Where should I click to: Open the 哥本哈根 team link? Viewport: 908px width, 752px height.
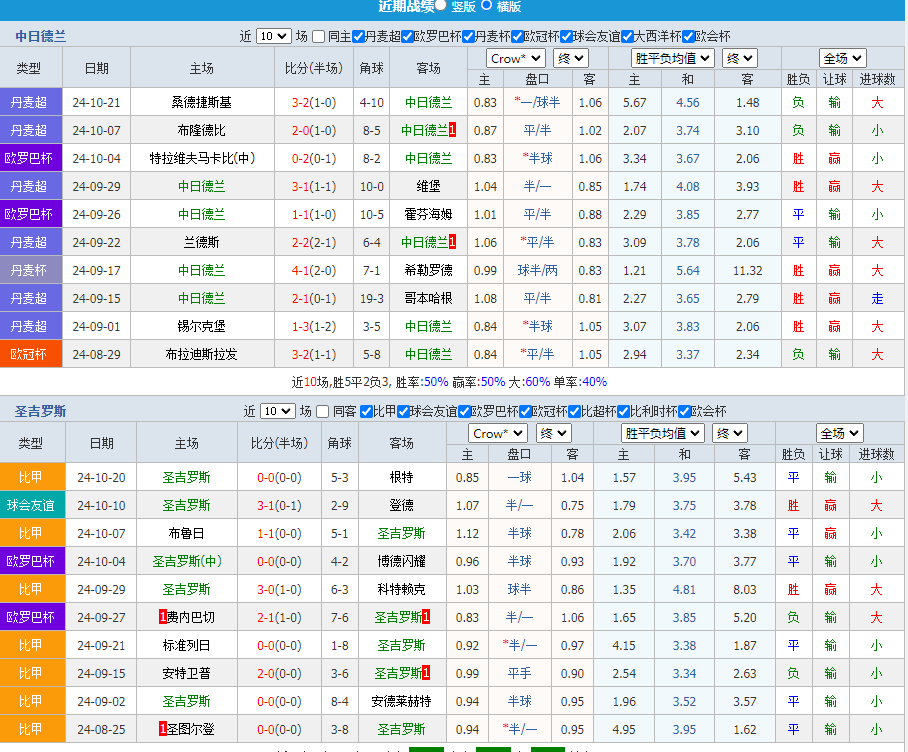click(x=428, y=298)
